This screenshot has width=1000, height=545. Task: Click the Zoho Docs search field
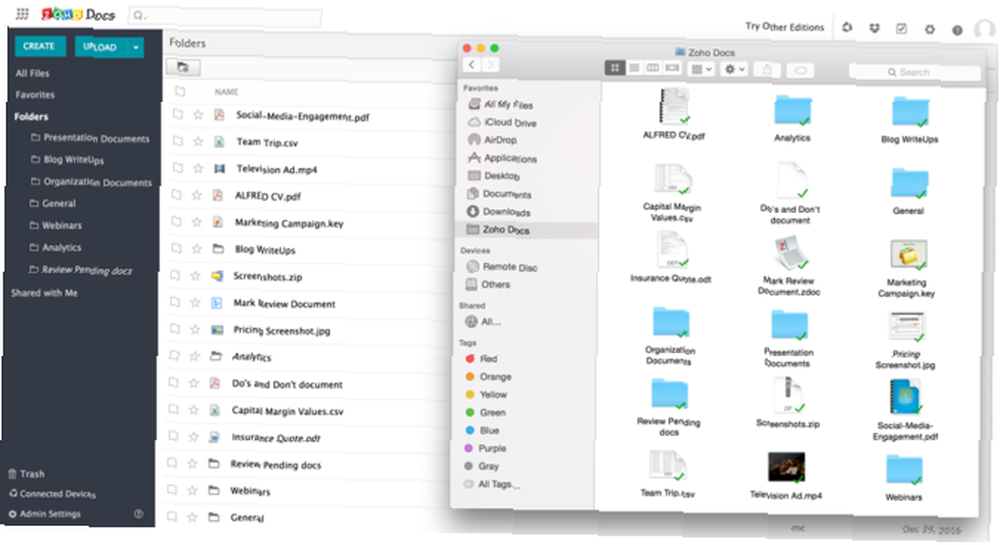(225, 16)
